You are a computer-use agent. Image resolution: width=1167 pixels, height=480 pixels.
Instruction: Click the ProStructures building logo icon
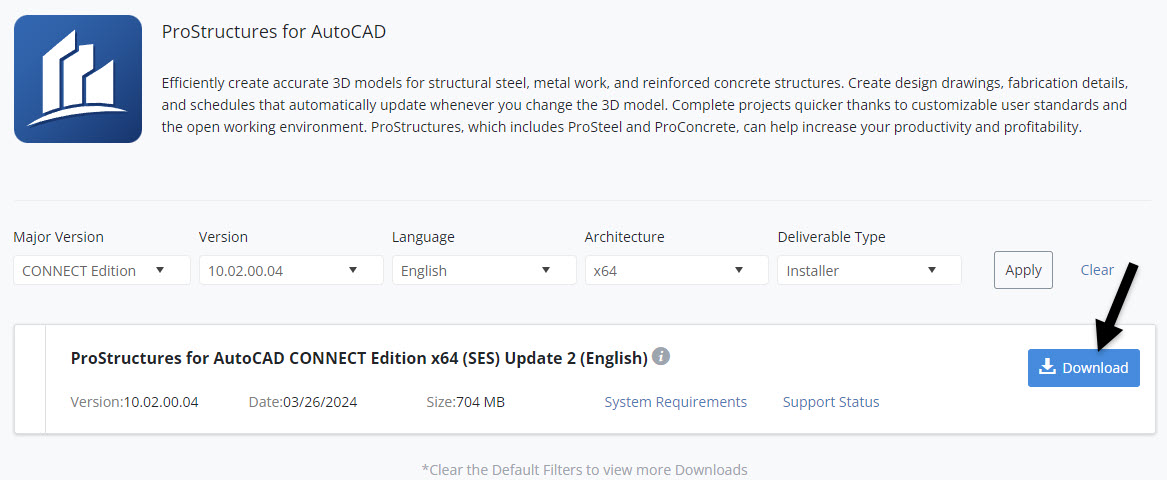(78, 79)
